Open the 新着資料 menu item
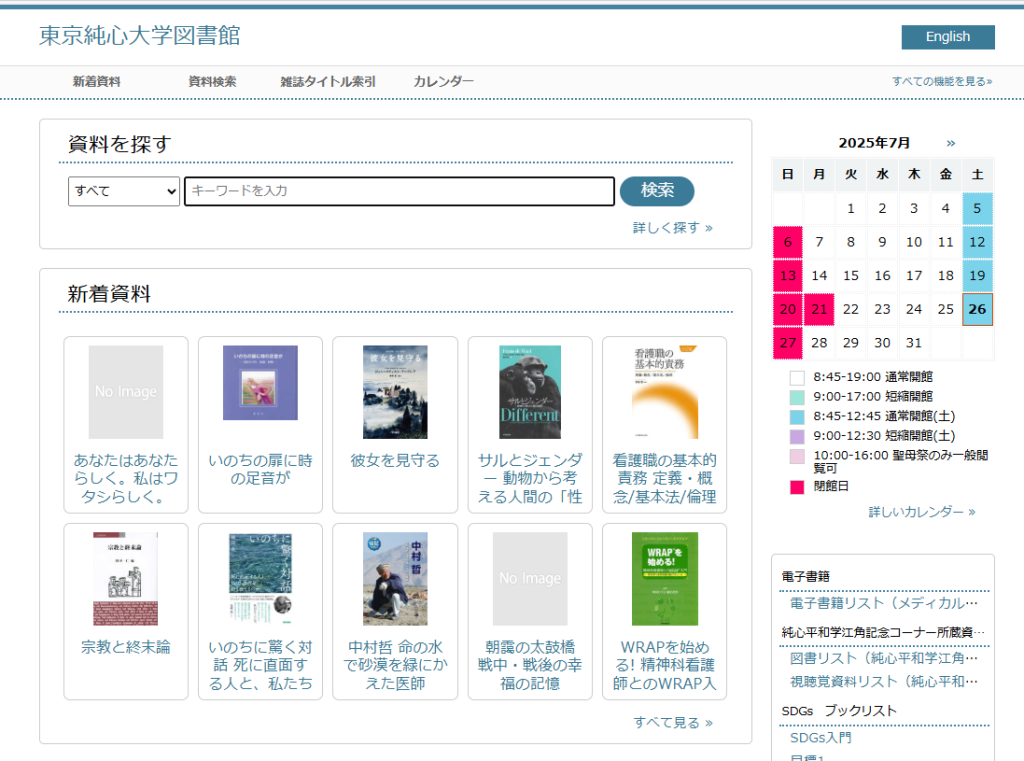1024x761 pixels. pyautogui.click(x=96, y=82)
